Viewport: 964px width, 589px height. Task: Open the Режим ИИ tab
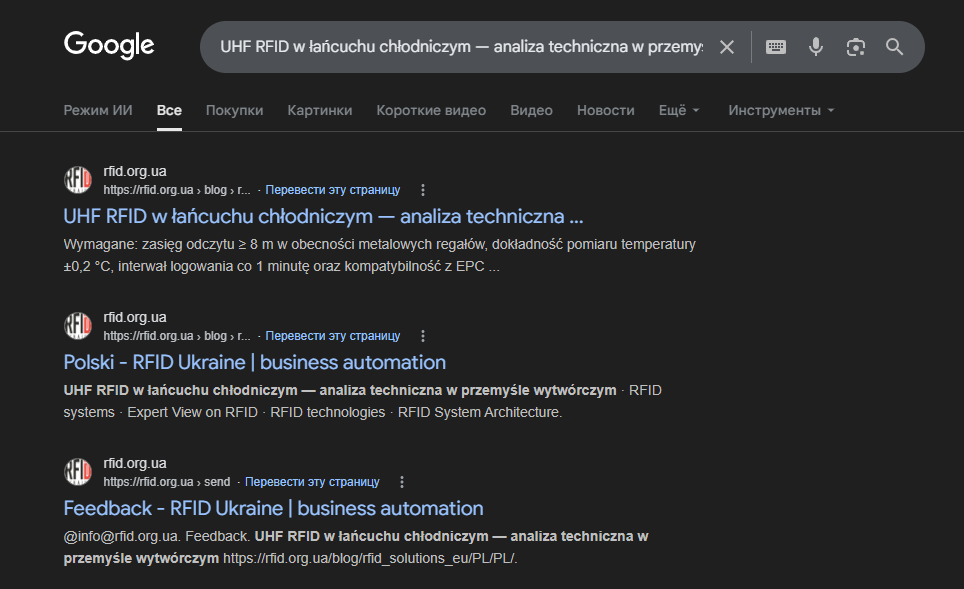click(x=98, y=110)
